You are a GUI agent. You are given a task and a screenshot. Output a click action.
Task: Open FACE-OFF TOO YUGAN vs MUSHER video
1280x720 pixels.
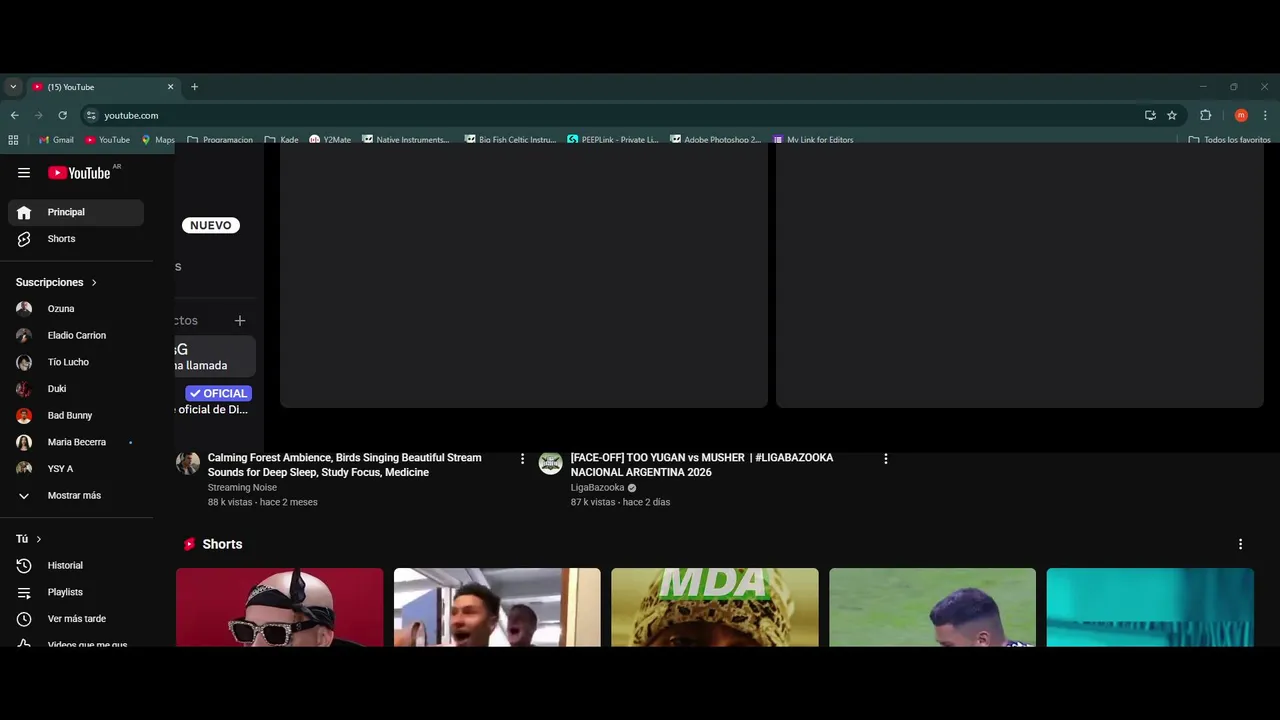tap(702, 465)
